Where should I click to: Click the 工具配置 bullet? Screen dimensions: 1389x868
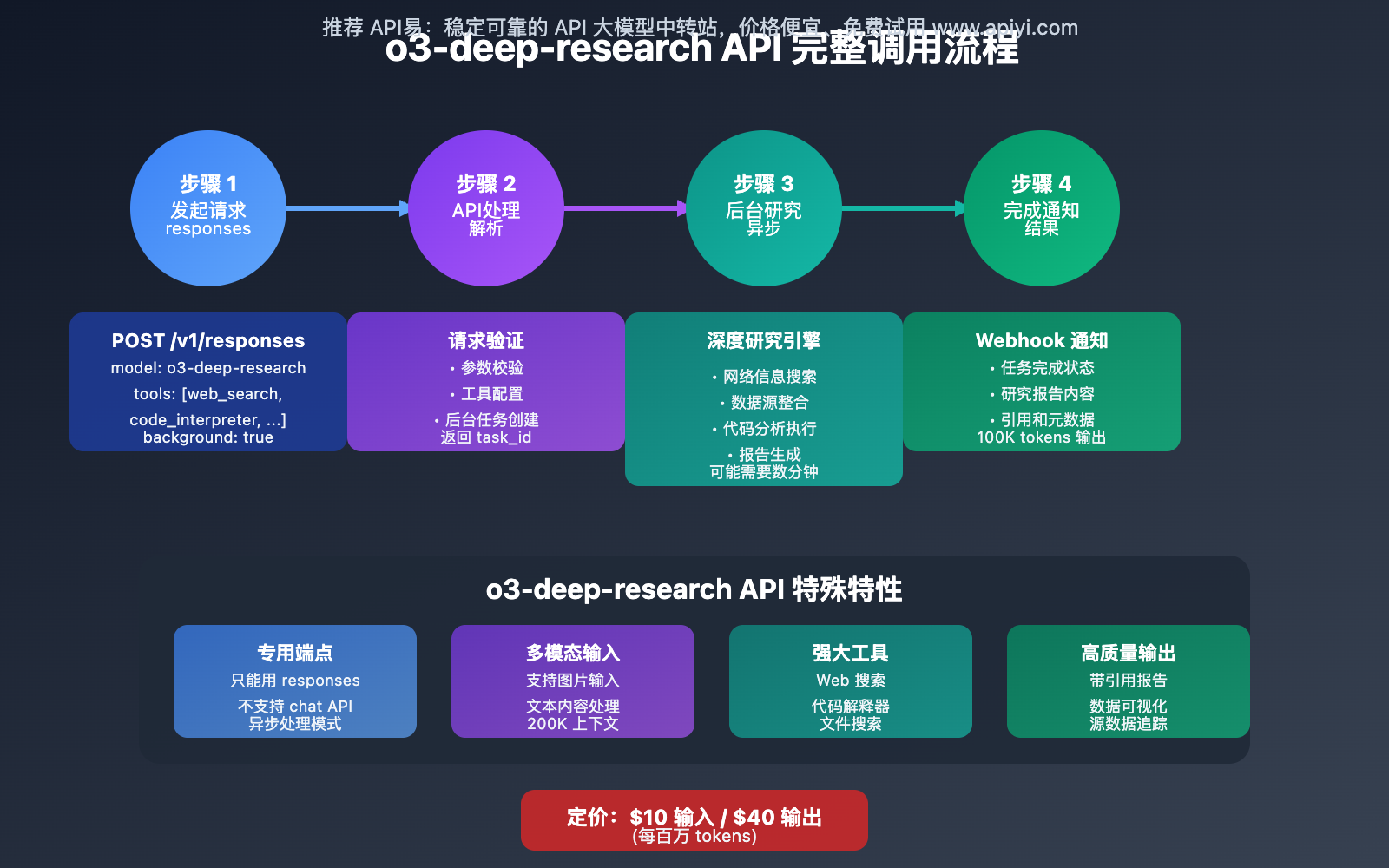coord(486,394)
